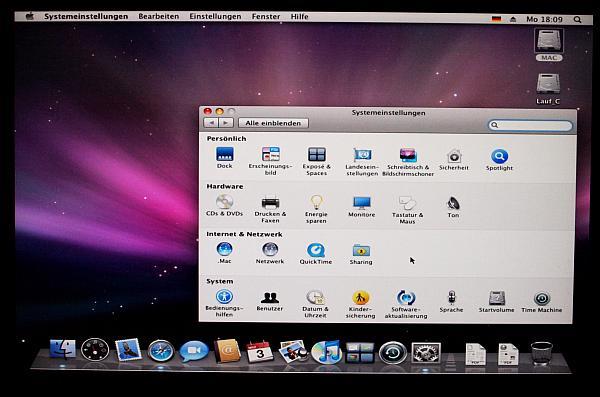Open the Ton sound preferences
Screen dimensions: 600x397
point(453,207)
